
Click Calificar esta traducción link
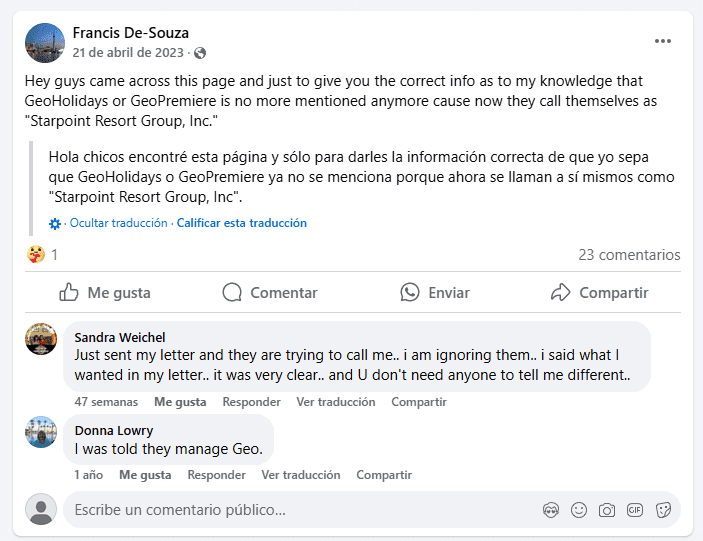click(x=242, y=223)
